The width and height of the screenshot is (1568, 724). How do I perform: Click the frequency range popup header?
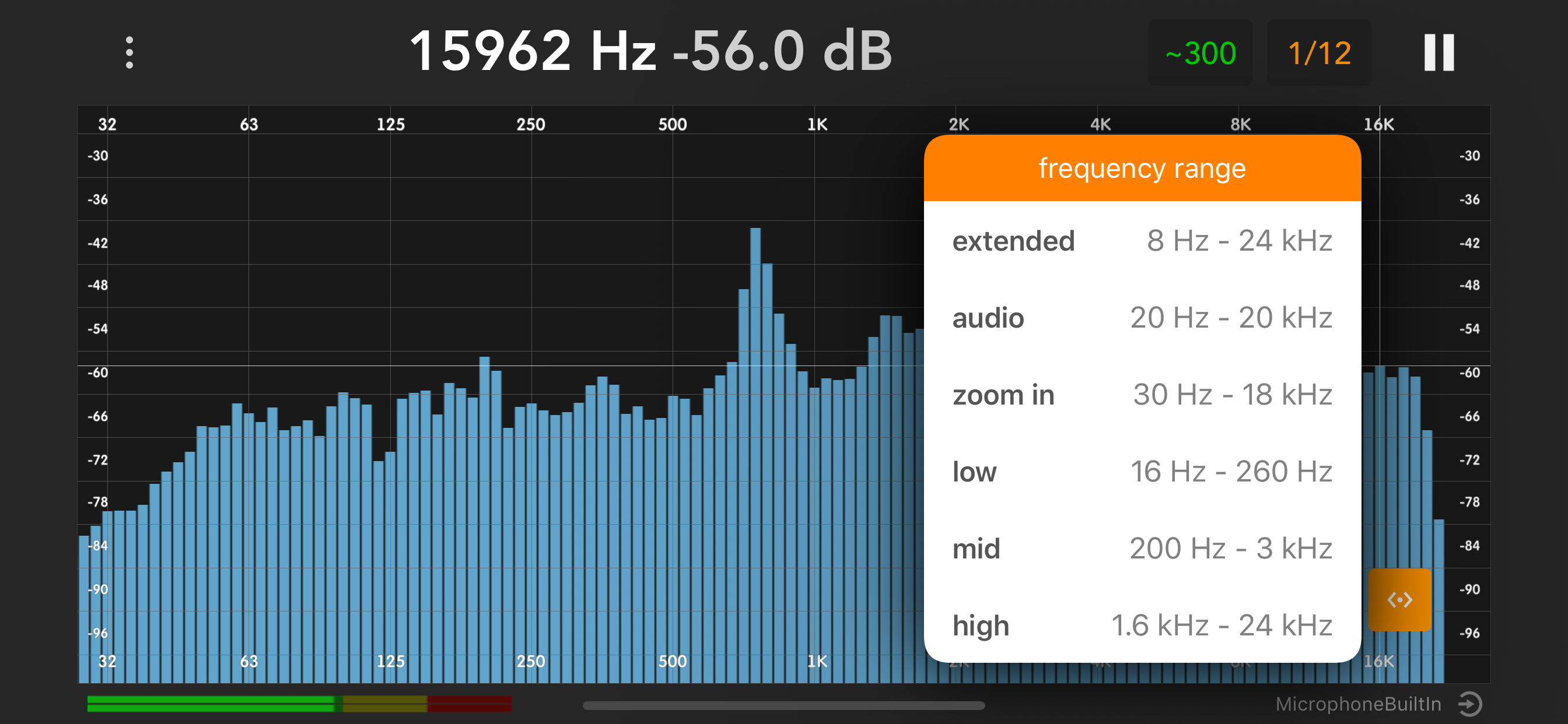(1142, 168)
